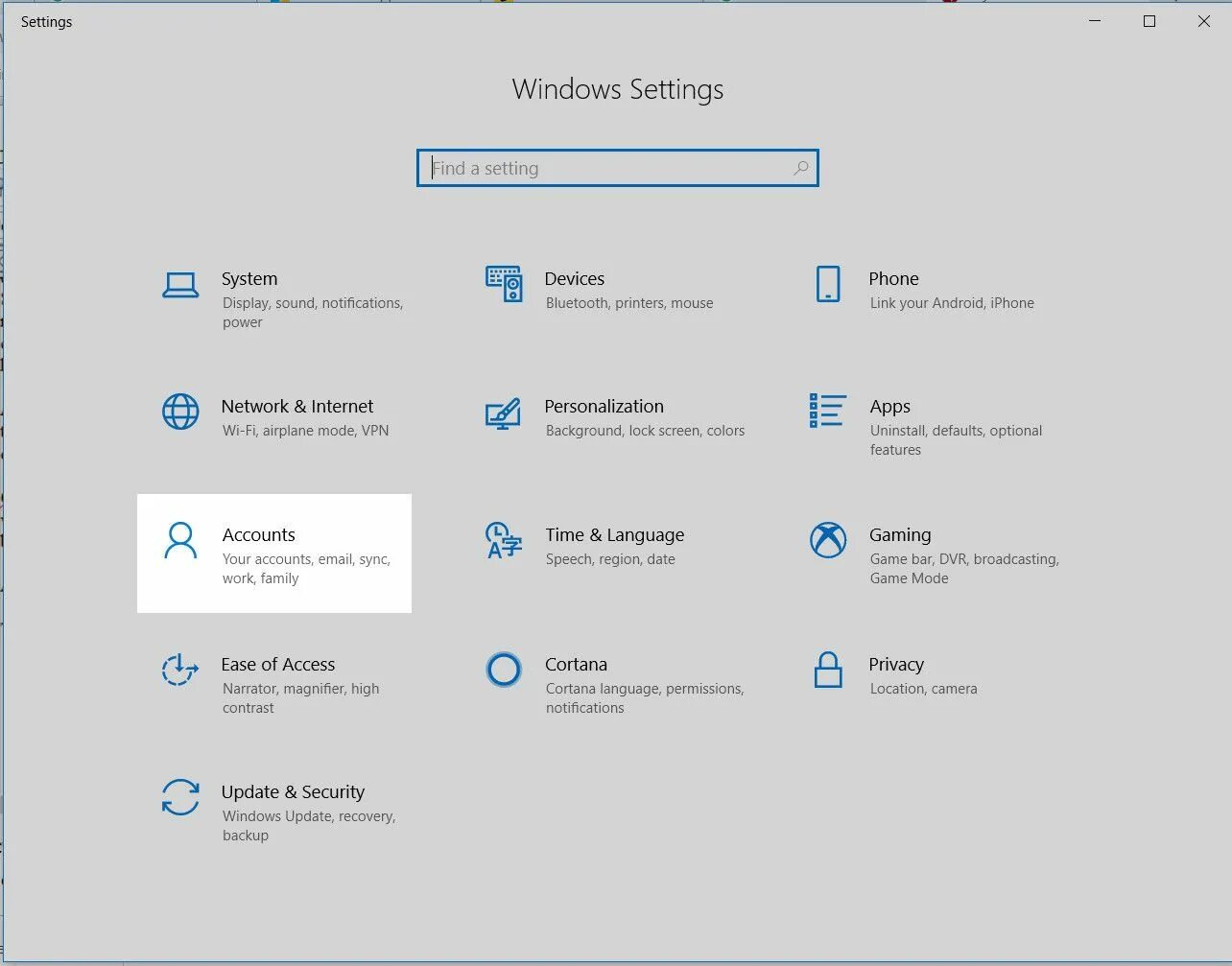Image resolution: width=1232 pixels, height=966 pixels.
Task: Click the Ease of Access dashed-circle icon
Action: [180, 670]
